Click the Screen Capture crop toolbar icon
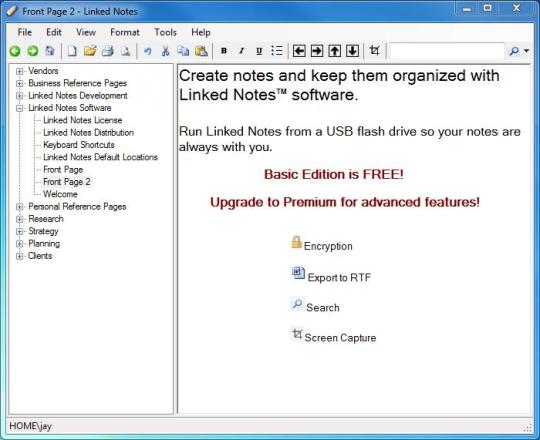This screenshot has width=540, height=440. [x=375, y=51]
